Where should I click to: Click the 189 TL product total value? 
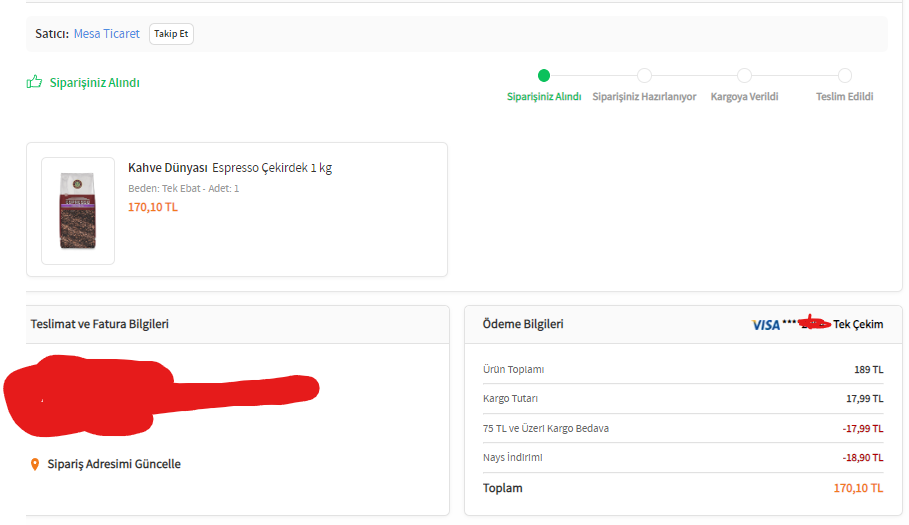click(868, 369)
